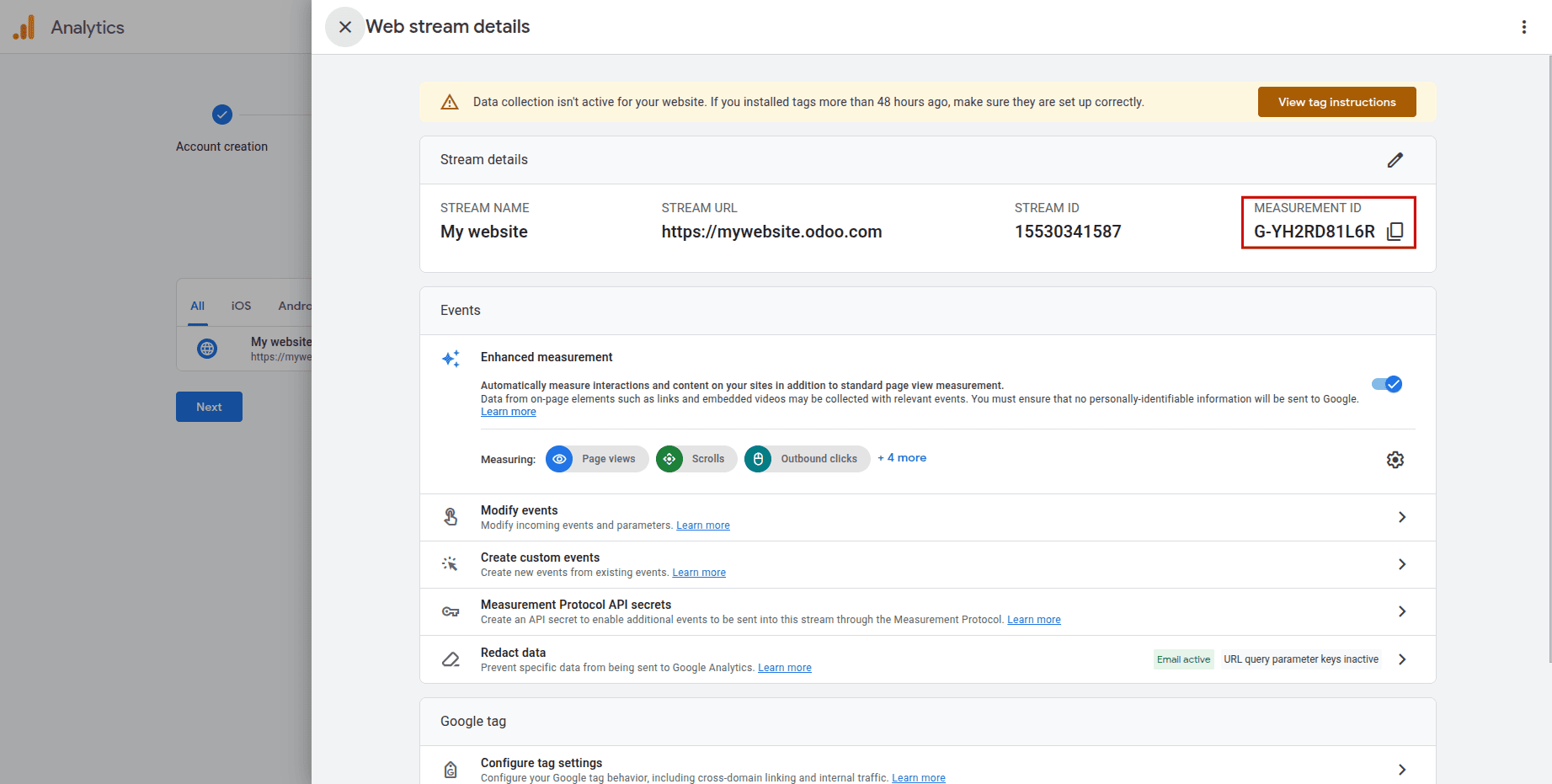The height and width of the screenshot is (784, 1552).
Task: Click the Enhanced measurement sparkle icon
Action: (x=451, y=359)
